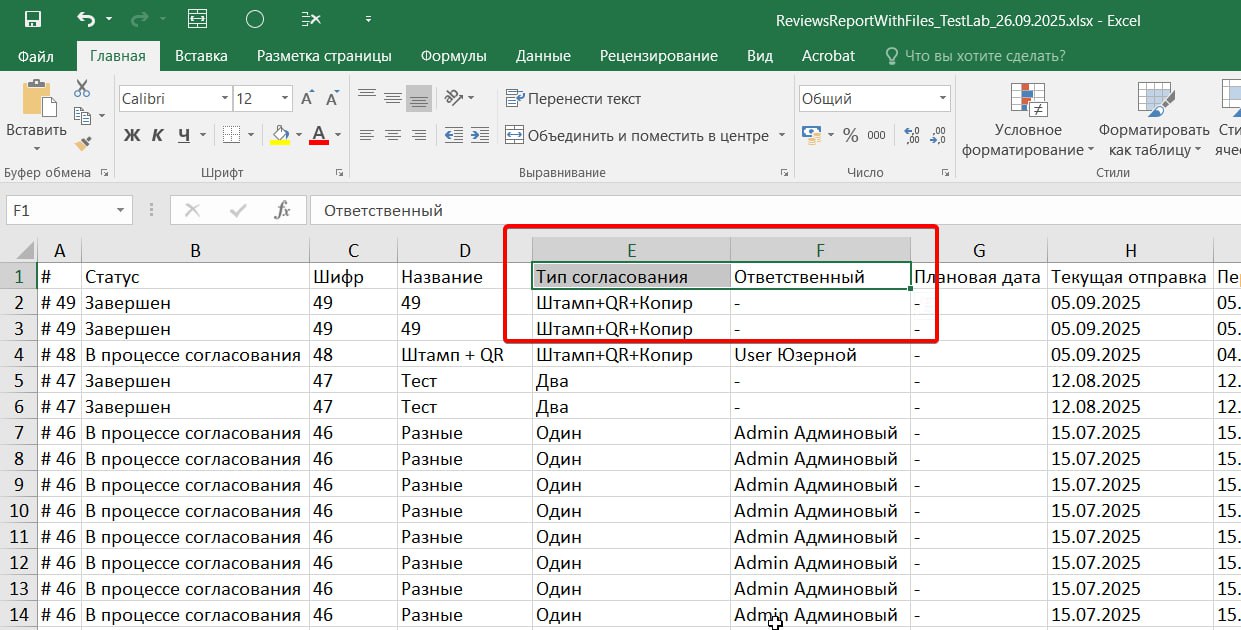Open the Шрифт dialog launcher
Image resolution: width=1241 pixels, height=630 pixels.
click(x=339, y=173)
